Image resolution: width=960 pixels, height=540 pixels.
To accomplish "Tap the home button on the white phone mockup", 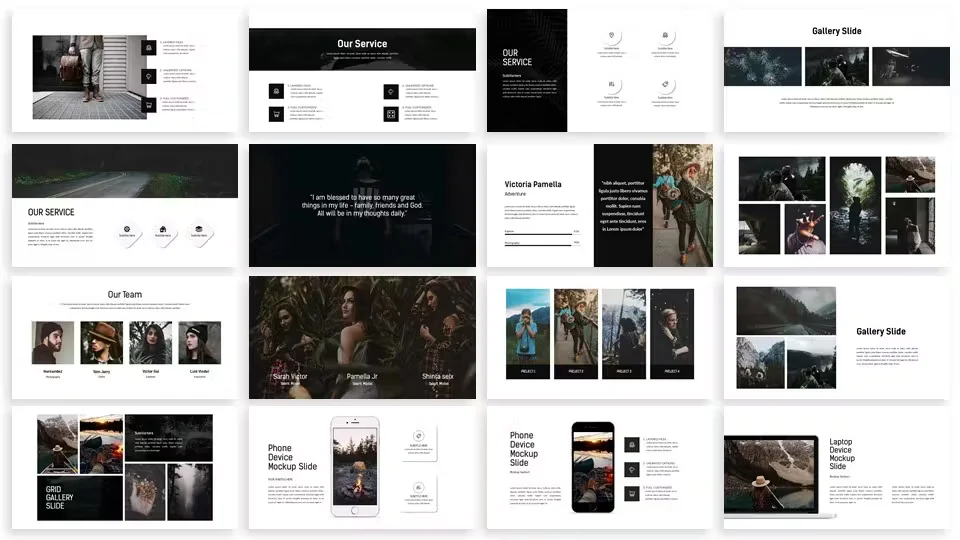I will click(x=354, y=510).
